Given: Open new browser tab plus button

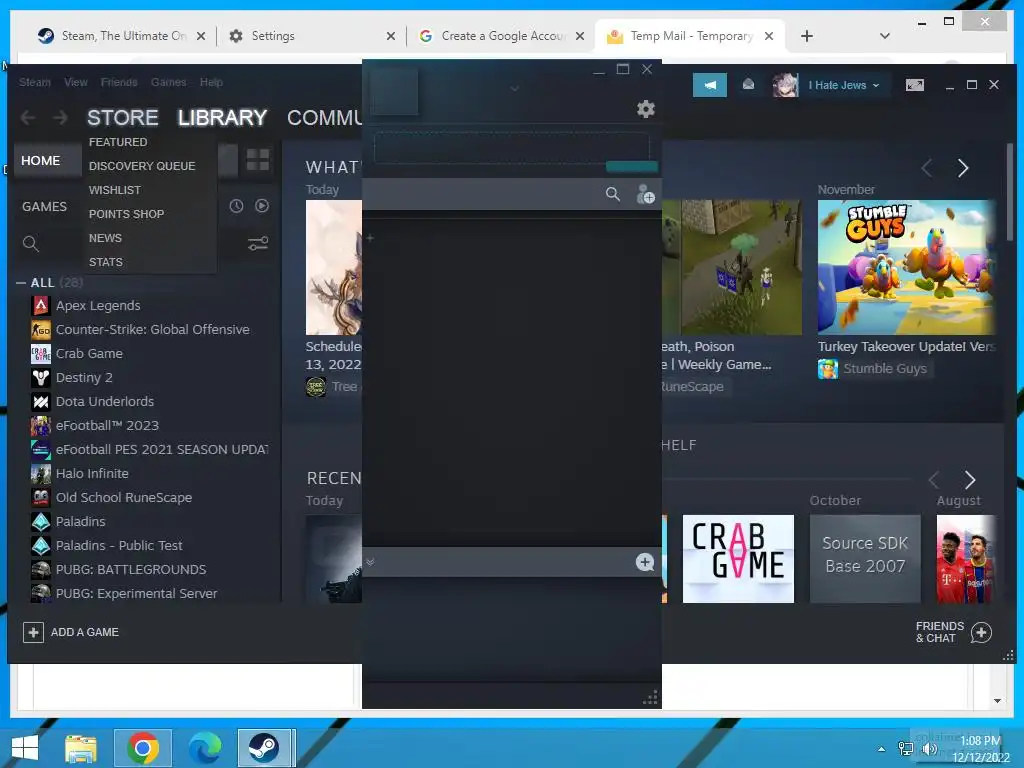Looking at the screenshot, I should [807, 36].
